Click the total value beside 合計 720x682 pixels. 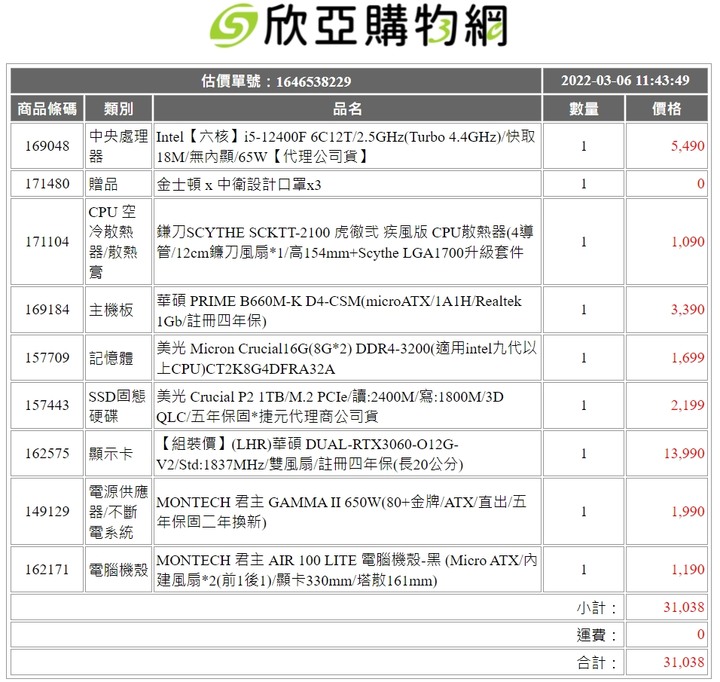[x=684, y=662]
